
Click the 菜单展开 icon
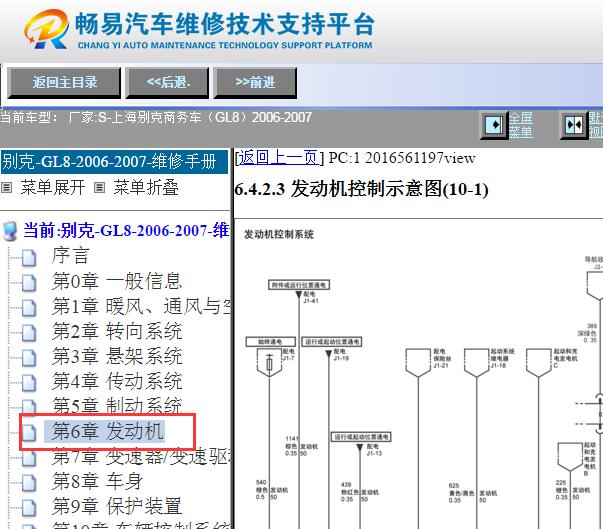pos(7,188)
